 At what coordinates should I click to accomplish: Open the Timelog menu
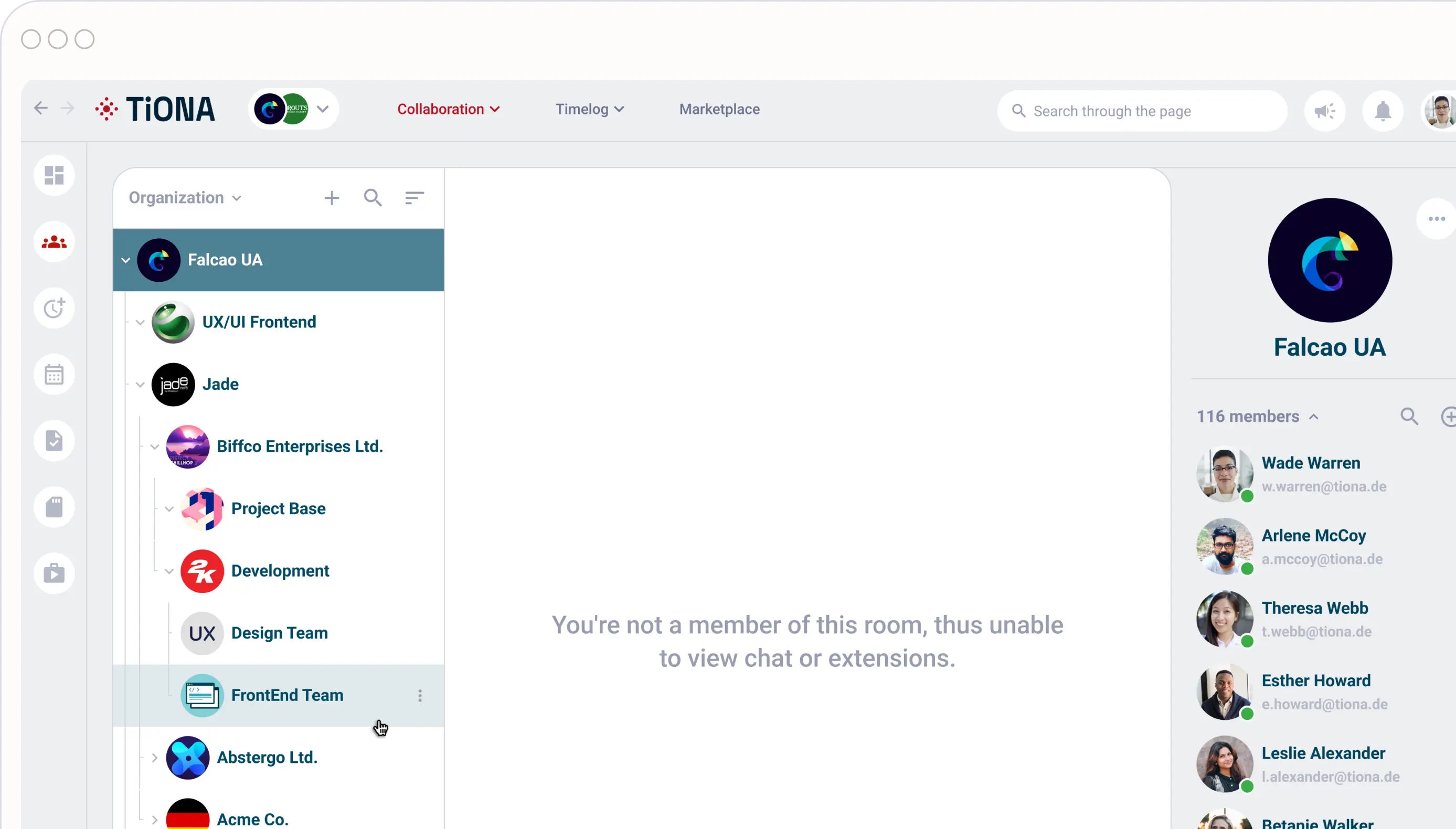tap(589, 109)
